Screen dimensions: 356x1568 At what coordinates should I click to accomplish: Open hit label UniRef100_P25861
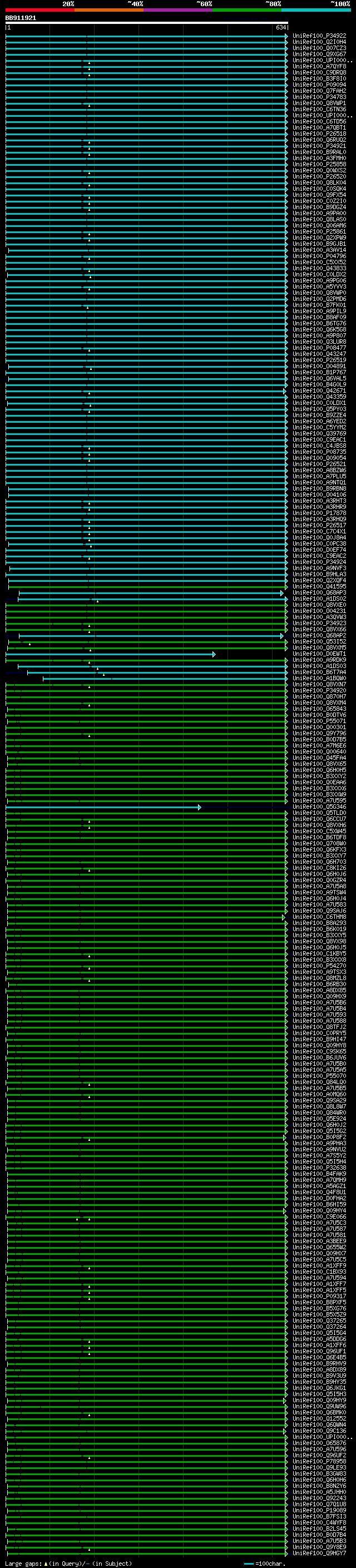[319, 231]
